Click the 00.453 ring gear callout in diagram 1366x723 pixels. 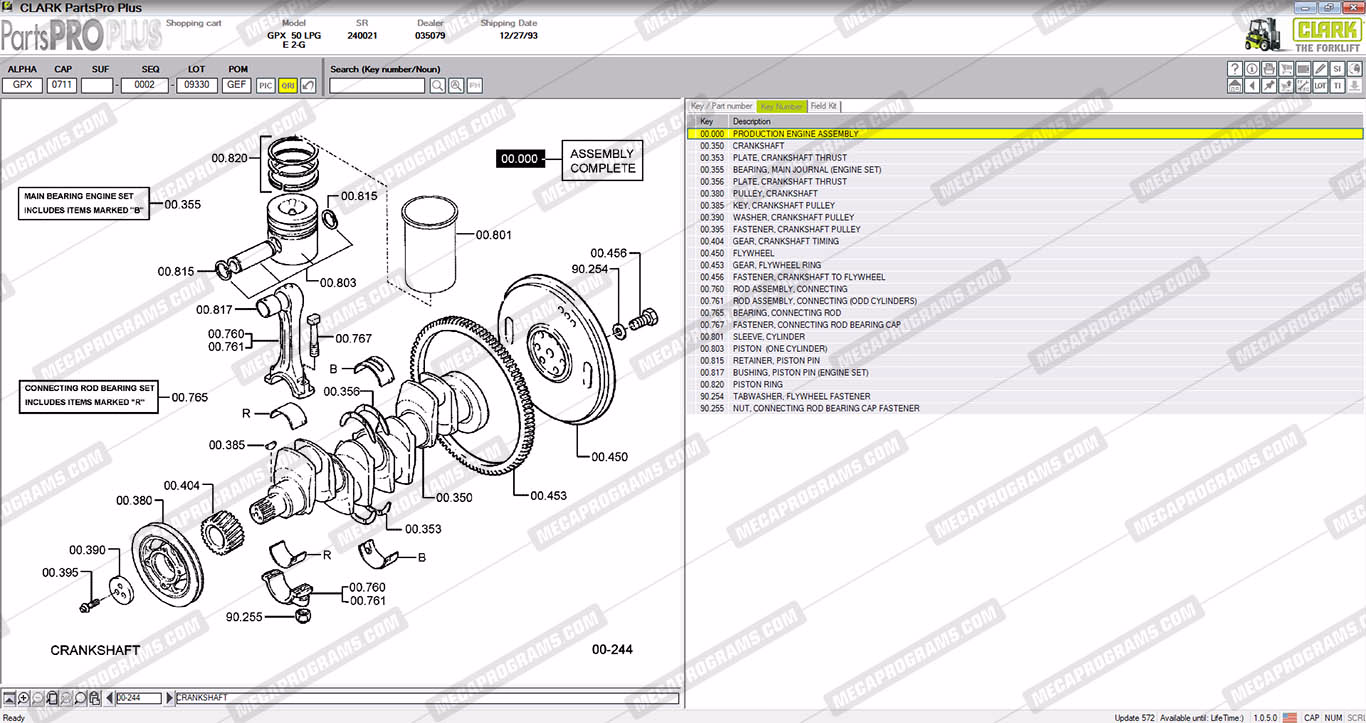coord(548,495)
